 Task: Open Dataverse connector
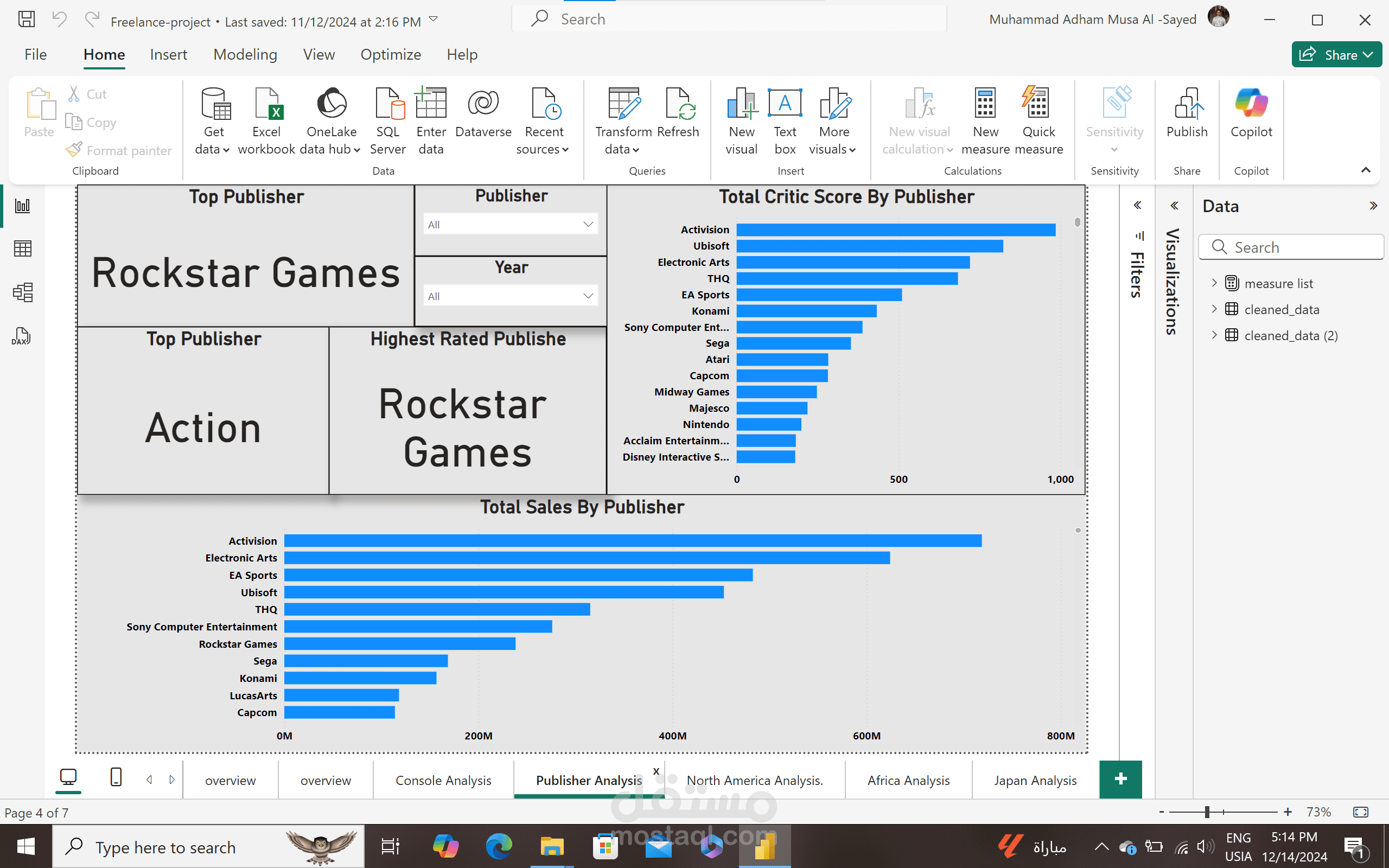coord(483,113)
